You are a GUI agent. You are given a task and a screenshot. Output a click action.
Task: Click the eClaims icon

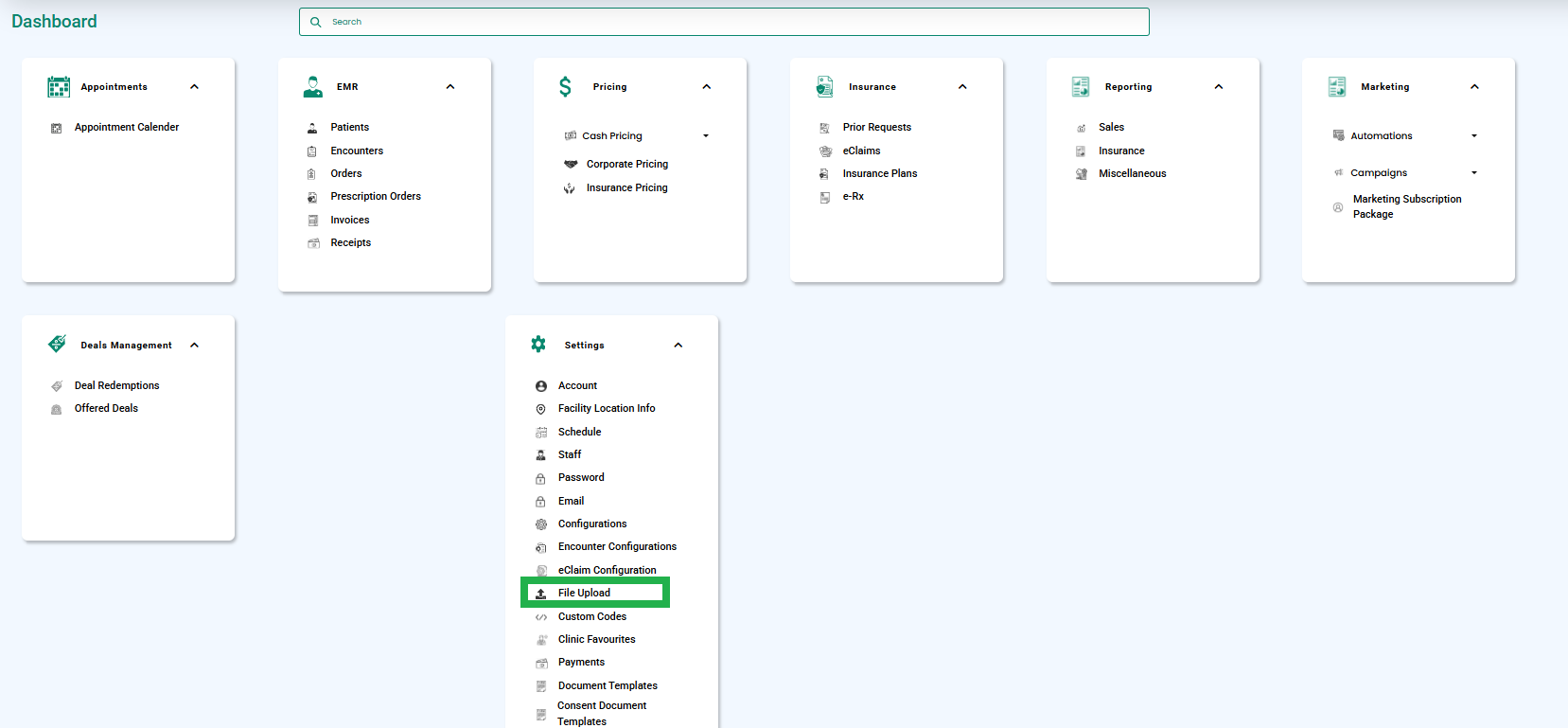825,151
